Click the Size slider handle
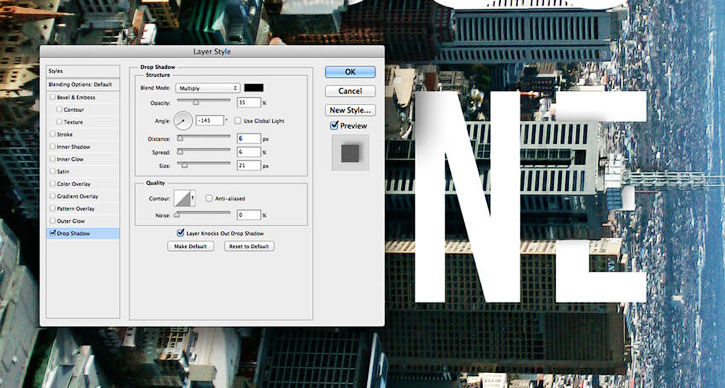725x388 pixels. click(184, 165)
